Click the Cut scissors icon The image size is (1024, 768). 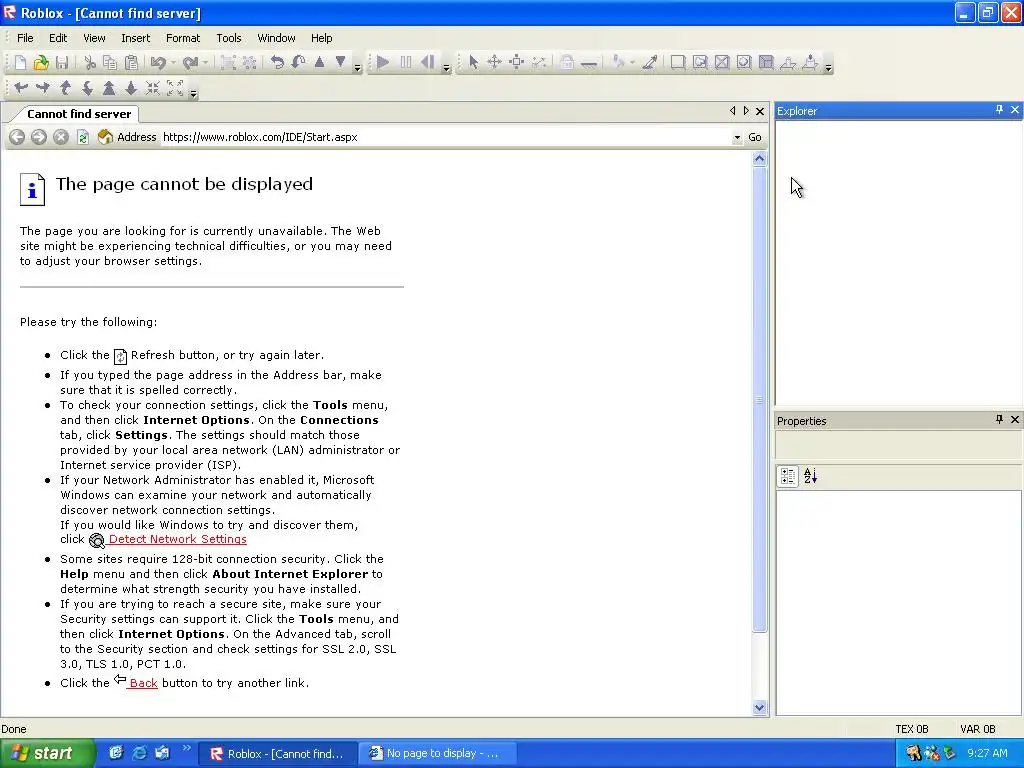coord(90,63)
